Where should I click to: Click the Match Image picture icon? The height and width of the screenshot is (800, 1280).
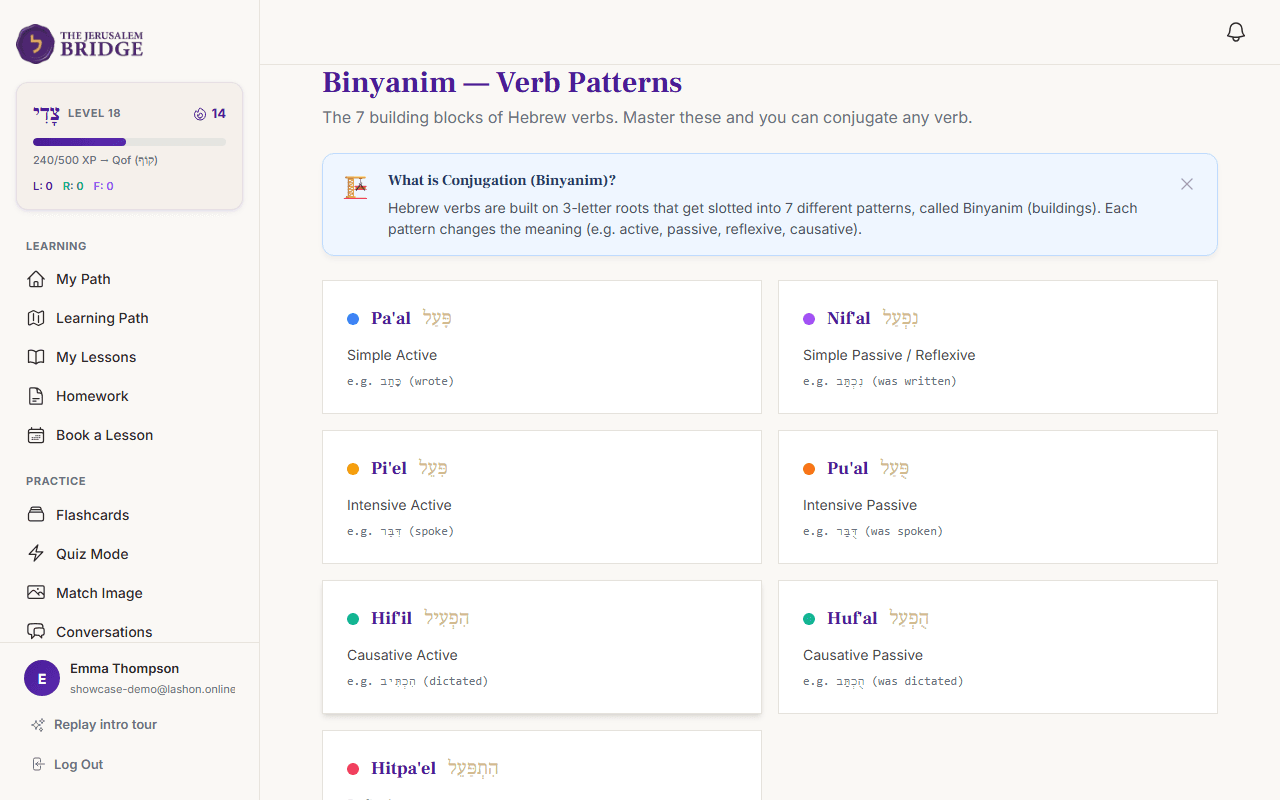tap(36, 592)
